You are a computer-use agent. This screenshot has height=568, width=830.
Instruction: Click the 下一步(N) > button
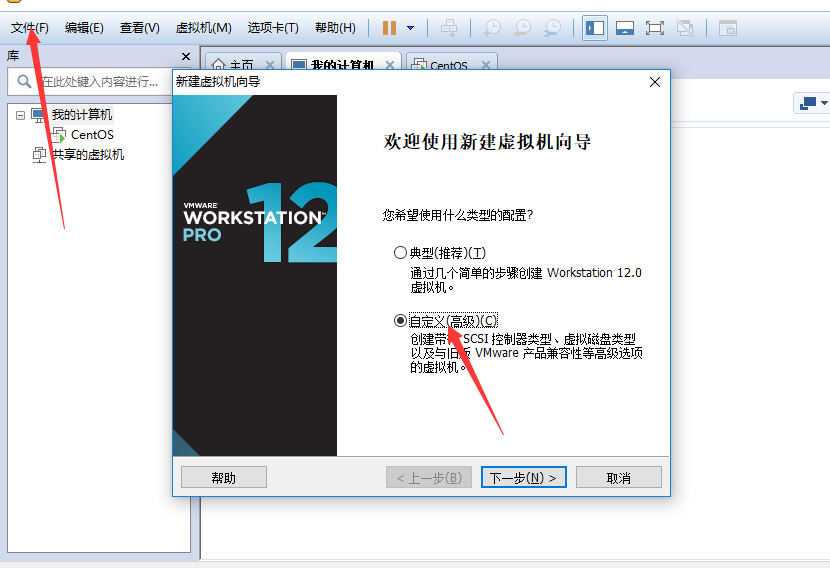[x=524, y=477]
